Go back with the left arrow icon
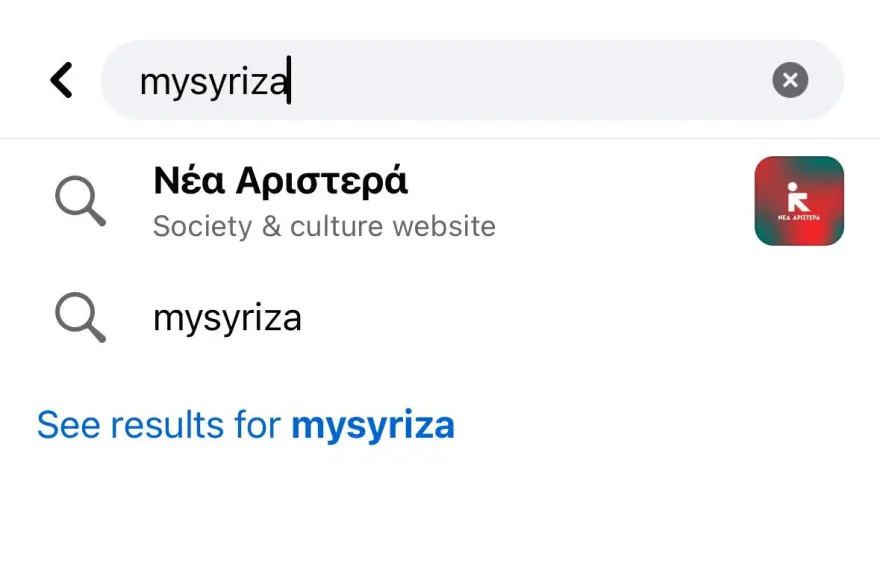 click(x=62, y=80)
